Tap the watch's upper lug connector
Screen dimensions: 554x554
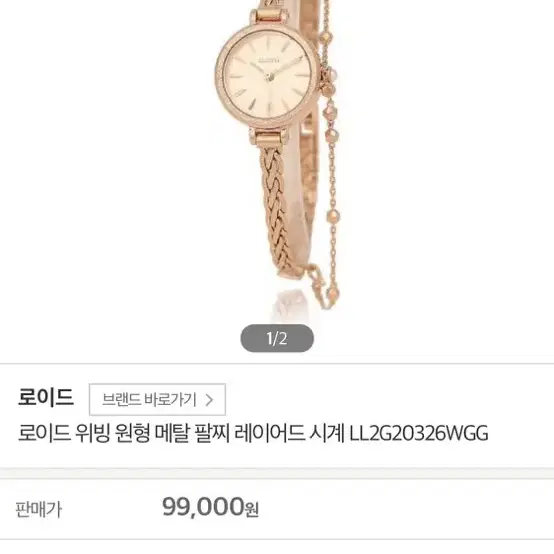click(x=269, y=16)
